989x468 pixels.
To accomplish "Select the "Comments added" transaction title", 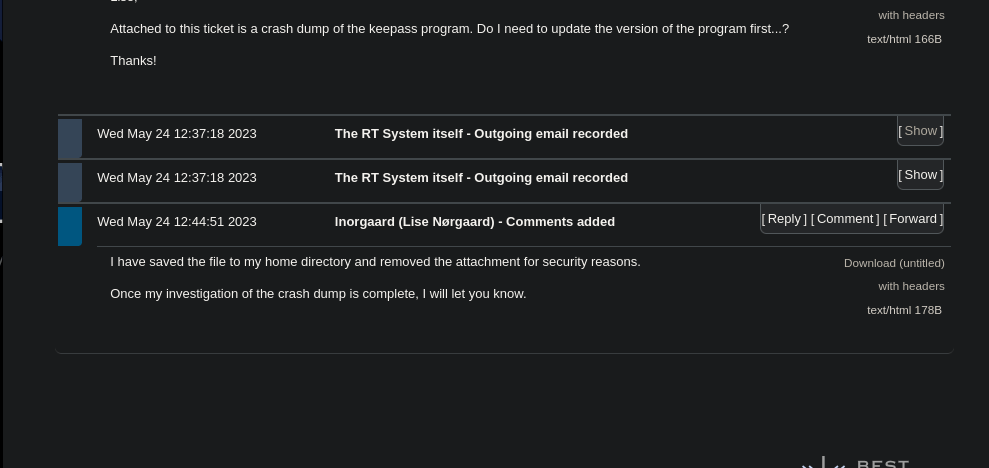I will tap(475, 222).
